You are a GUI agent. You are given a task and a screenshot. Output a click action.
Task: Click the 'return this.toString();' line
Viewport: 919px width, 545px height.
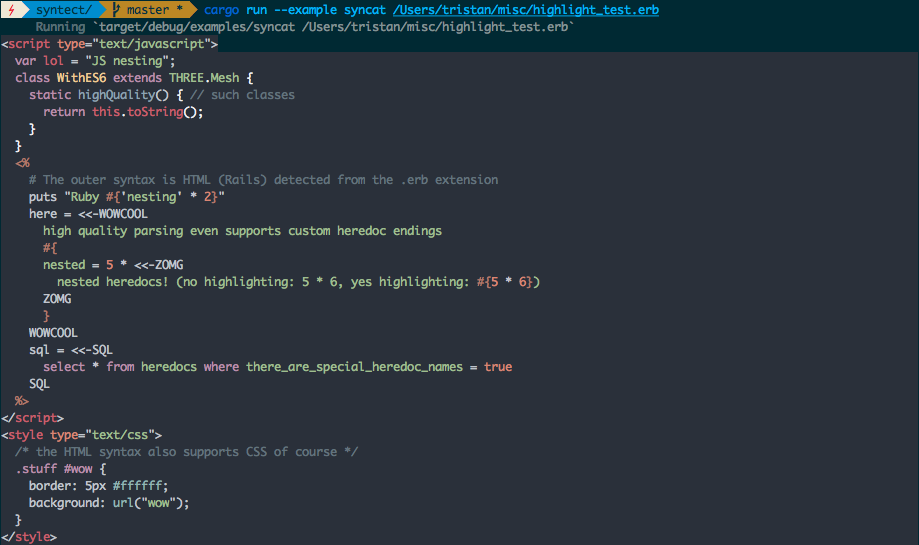coord(123,112)
